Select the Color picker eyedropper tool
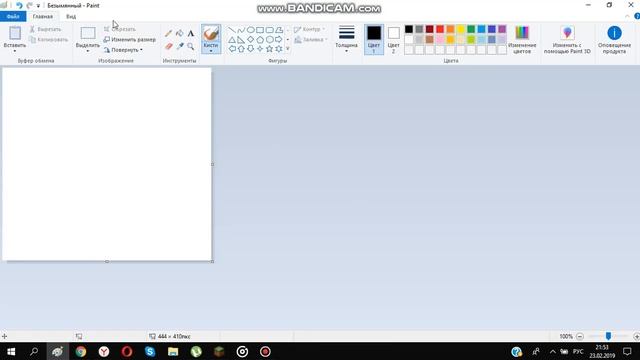Image resolution: width=640 pixels, height=360 pixels. [x=180, y=46]
